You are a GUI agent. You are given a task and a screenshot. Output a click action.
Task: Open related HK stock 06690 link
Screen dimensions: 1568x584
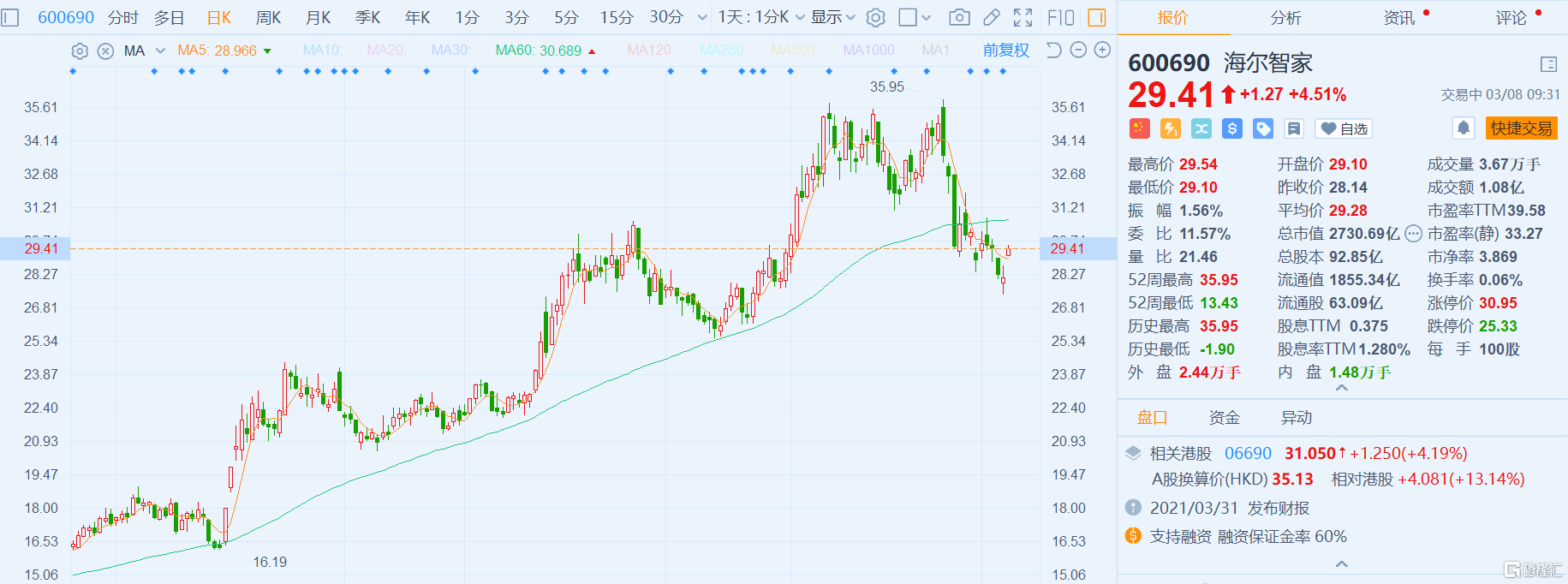click(1248, 453)
